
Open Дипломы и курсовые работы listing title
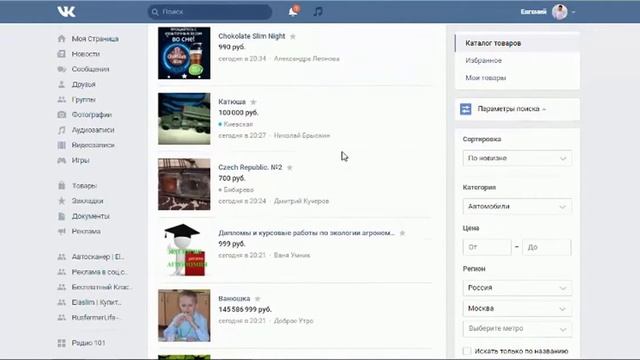pos(307,233)
